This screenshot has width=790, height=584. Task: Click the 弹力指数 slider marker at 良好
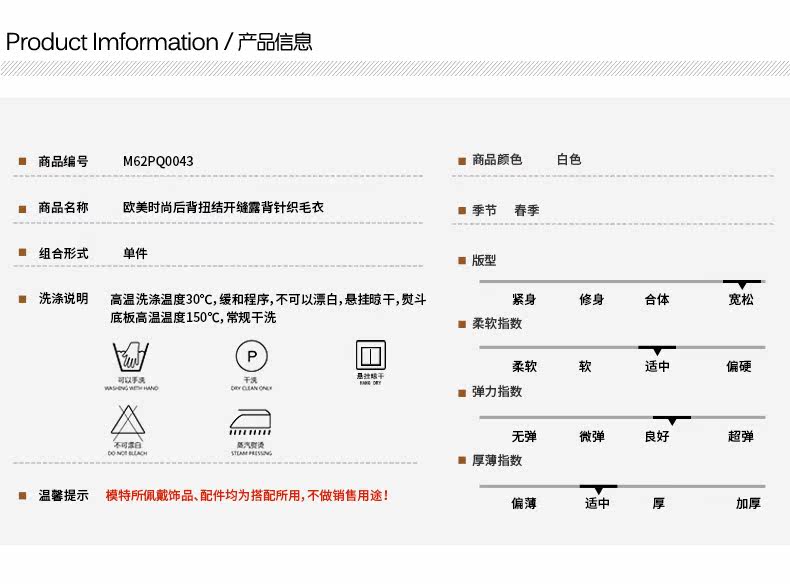click(x=672, y=420)
